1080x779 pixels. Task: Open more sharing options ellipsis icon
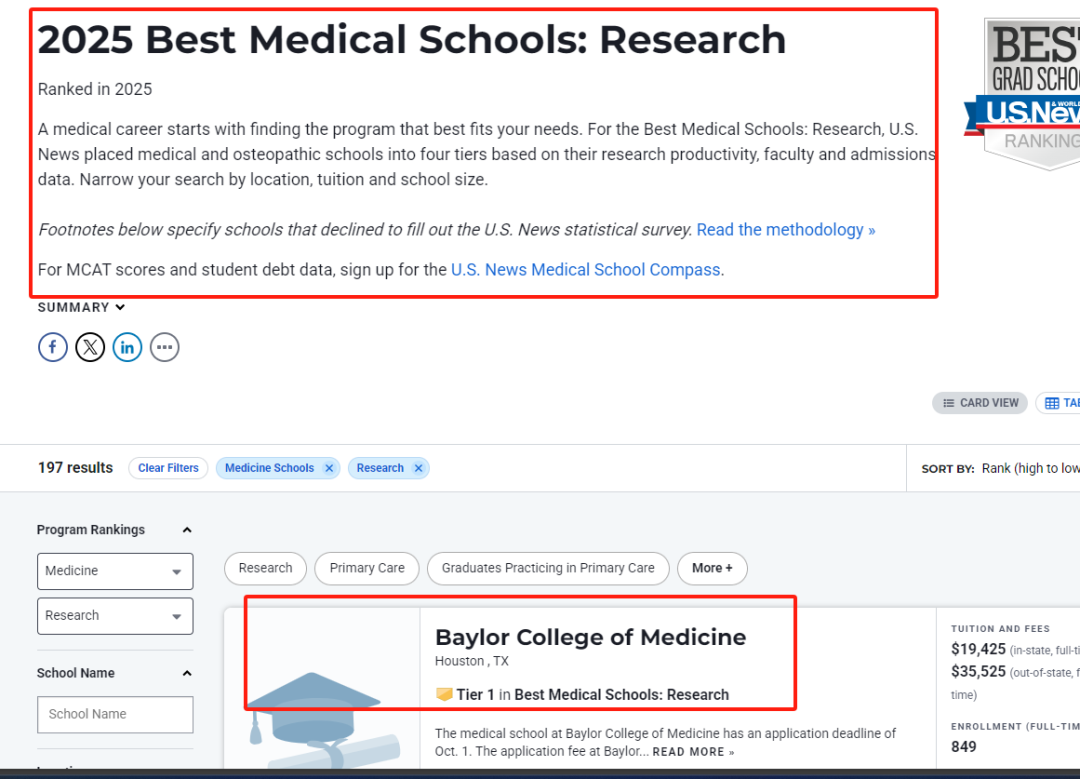pyautogui.click(x=165, y=347)
